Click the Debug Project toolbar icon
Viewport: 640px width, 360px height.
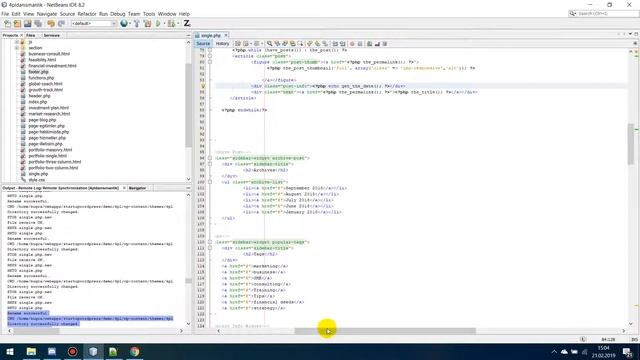pos(171,24)
